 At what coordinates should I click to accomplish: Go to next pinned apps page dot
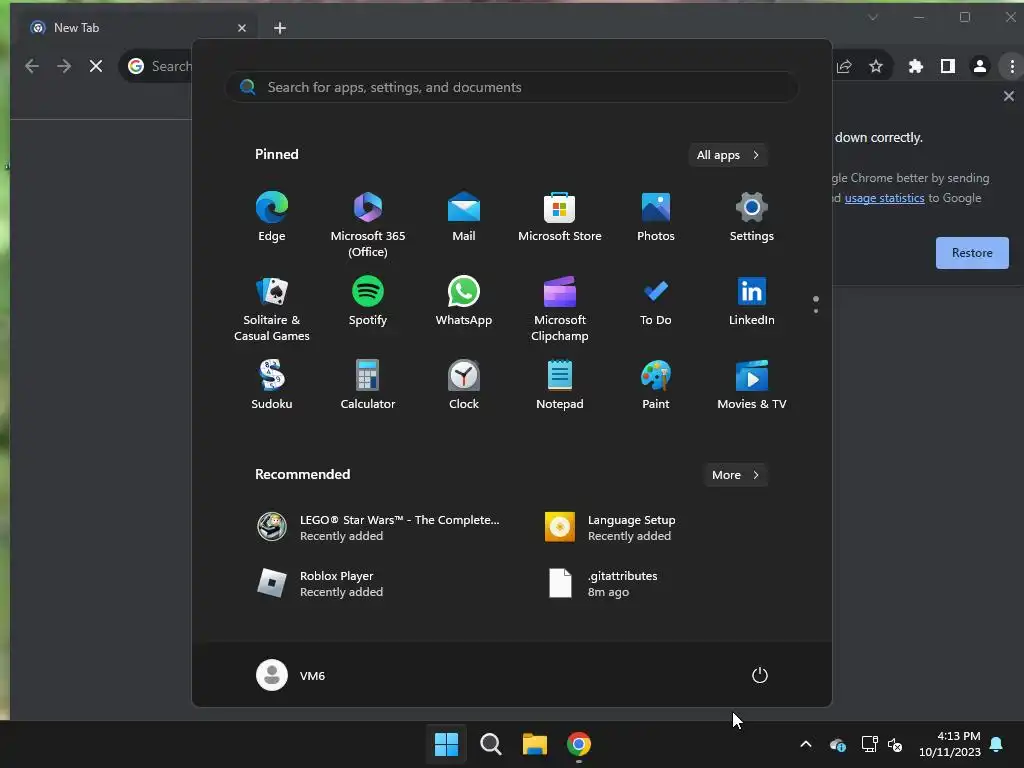pyautogui.click(x=816, y=311)
